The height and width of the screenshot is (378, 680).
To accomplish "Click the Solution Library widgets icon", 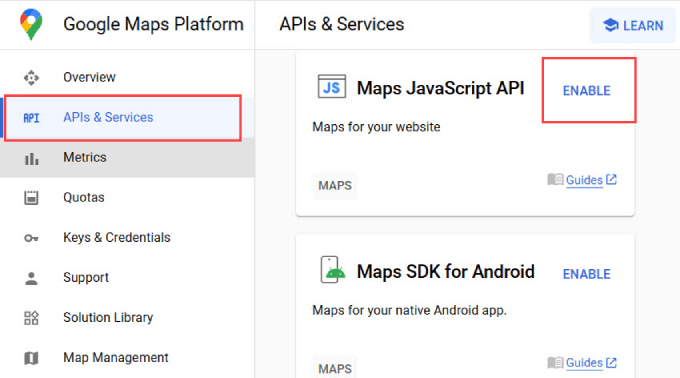I will 31,318.
